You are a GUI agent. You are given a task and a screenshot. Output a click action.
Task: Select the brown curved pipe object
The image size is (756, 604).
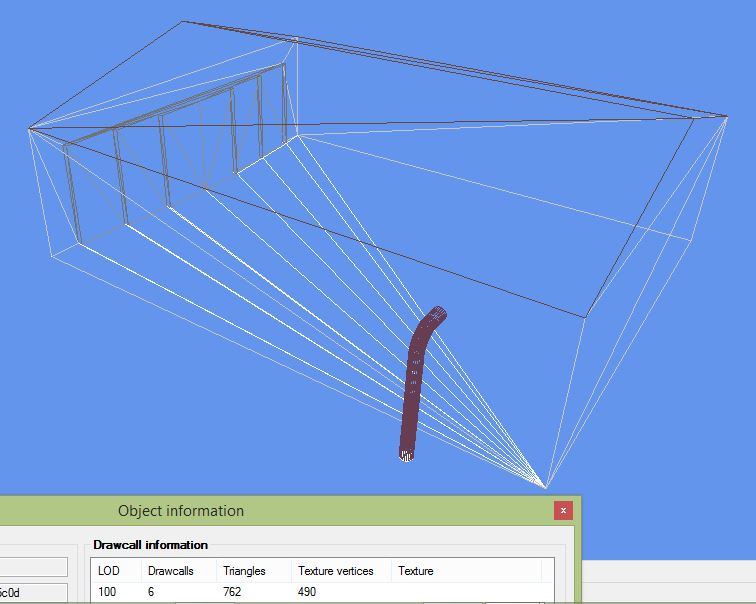click(x=418, y=383)
